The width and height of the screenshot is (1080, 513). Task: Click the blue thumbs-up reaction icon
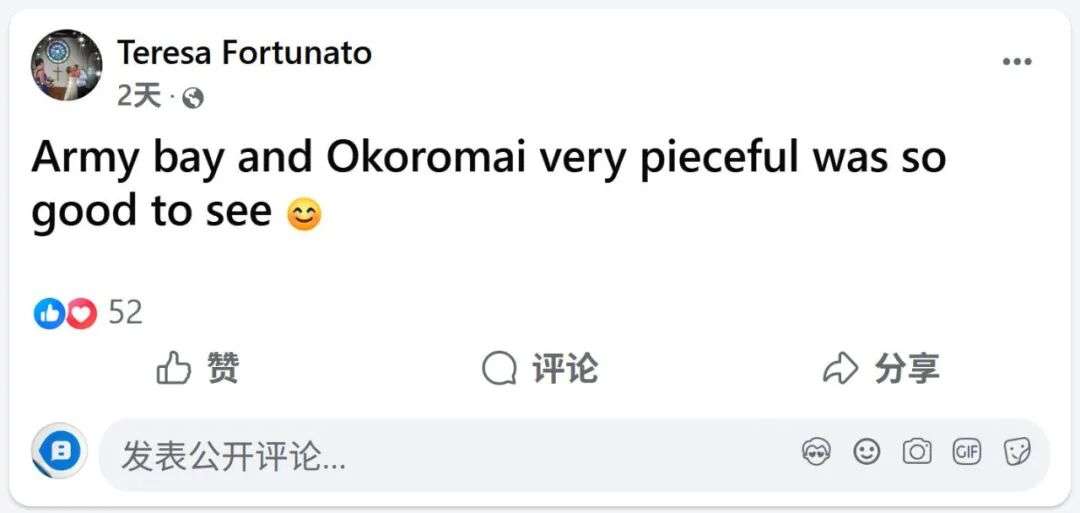pos(48,313)
